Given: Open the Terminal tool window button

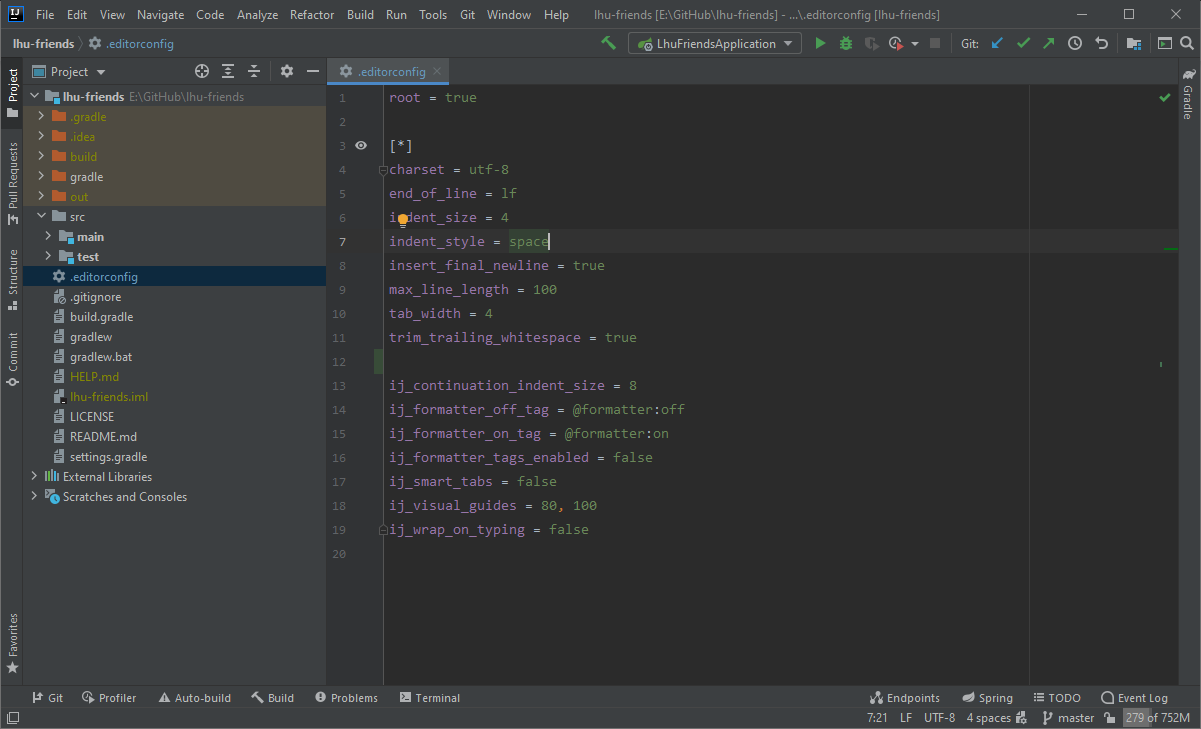Looking at the screenshot, I should click(x=429, y=698).
